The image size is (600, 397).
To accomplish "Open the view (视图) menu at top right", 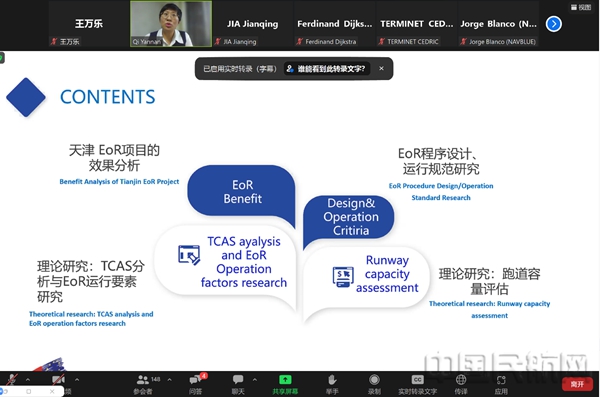I will [x=581, y=7].
